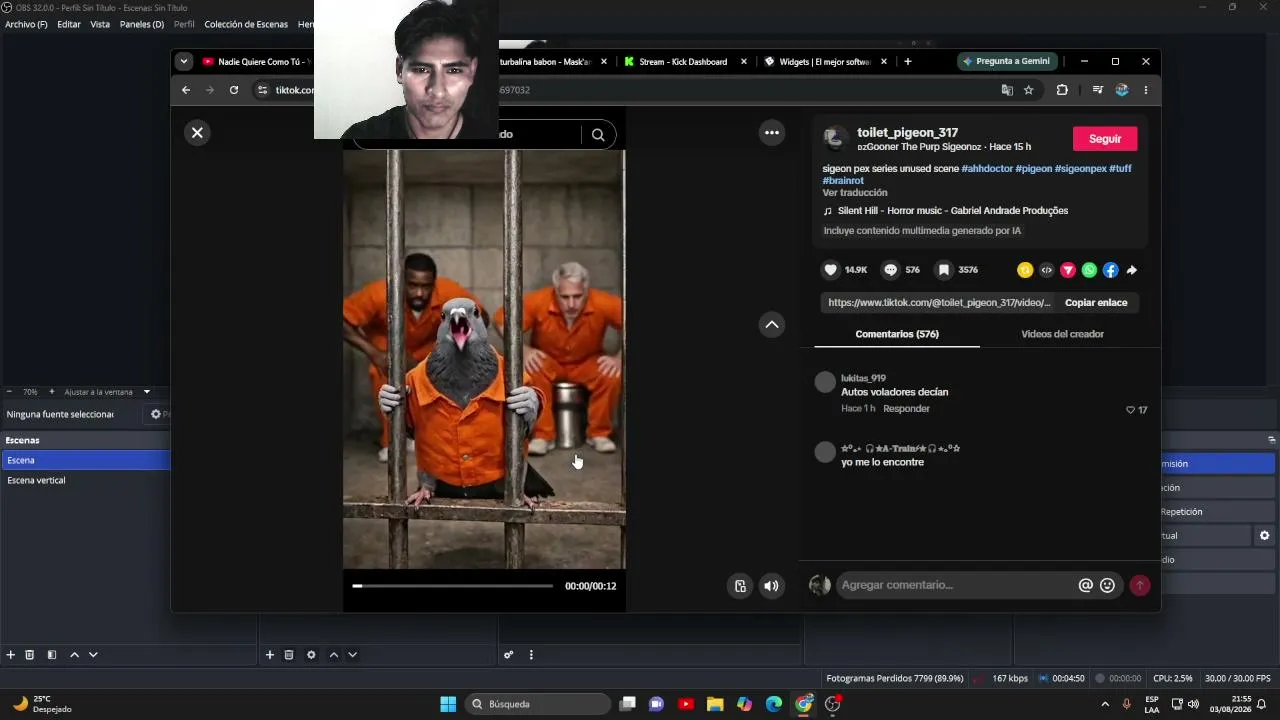
Task: Get the embed code with the </> icon
Action: pyautogui.click(x=1046, y=270)
